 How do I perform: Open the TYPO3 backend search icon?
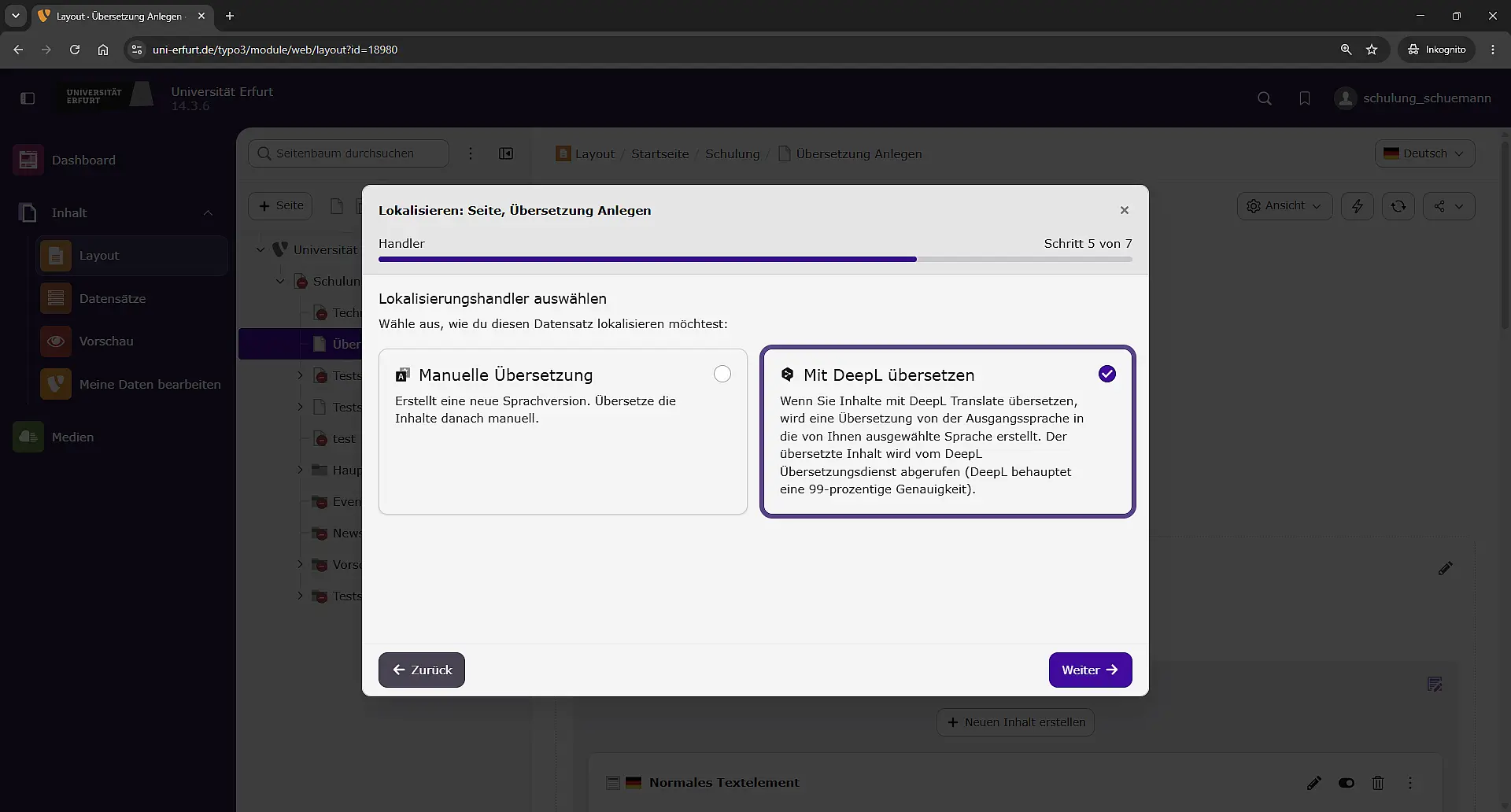point(1265,98)
